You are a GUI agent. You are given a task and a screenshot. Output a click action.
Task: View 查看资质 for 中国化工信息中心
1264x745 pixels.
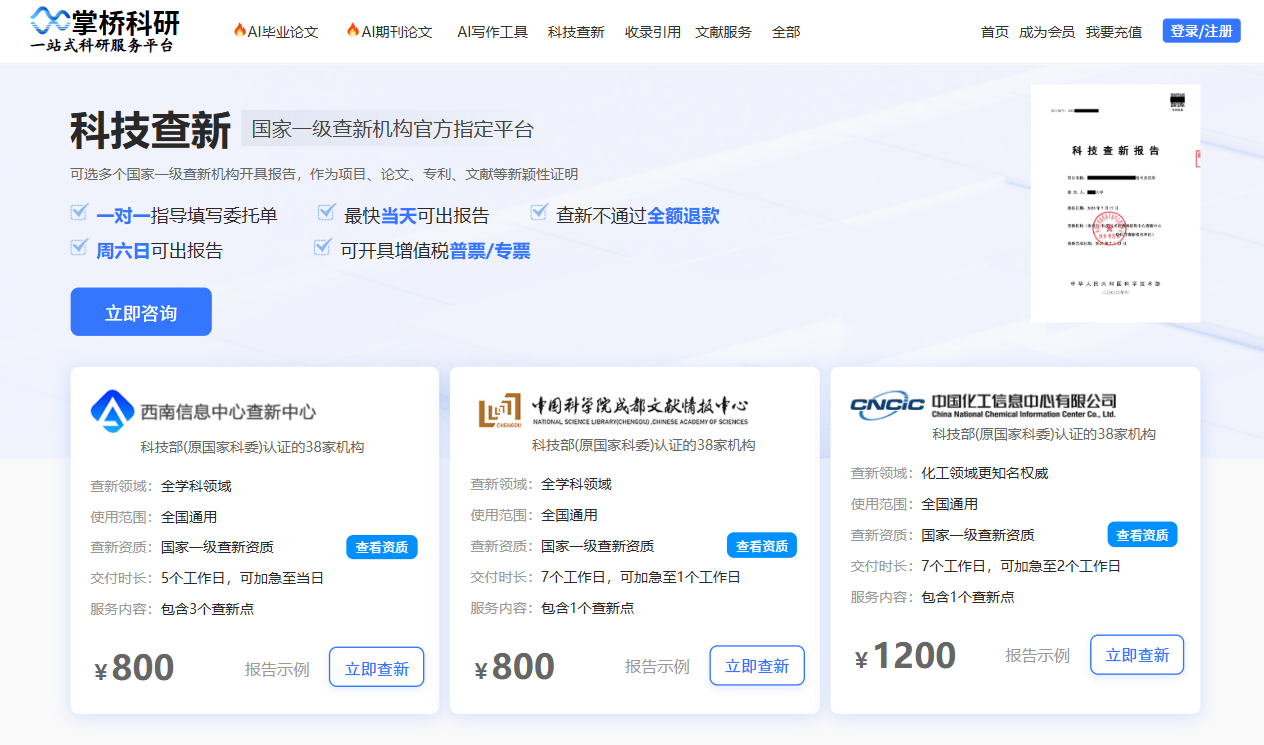point(1142,535)
